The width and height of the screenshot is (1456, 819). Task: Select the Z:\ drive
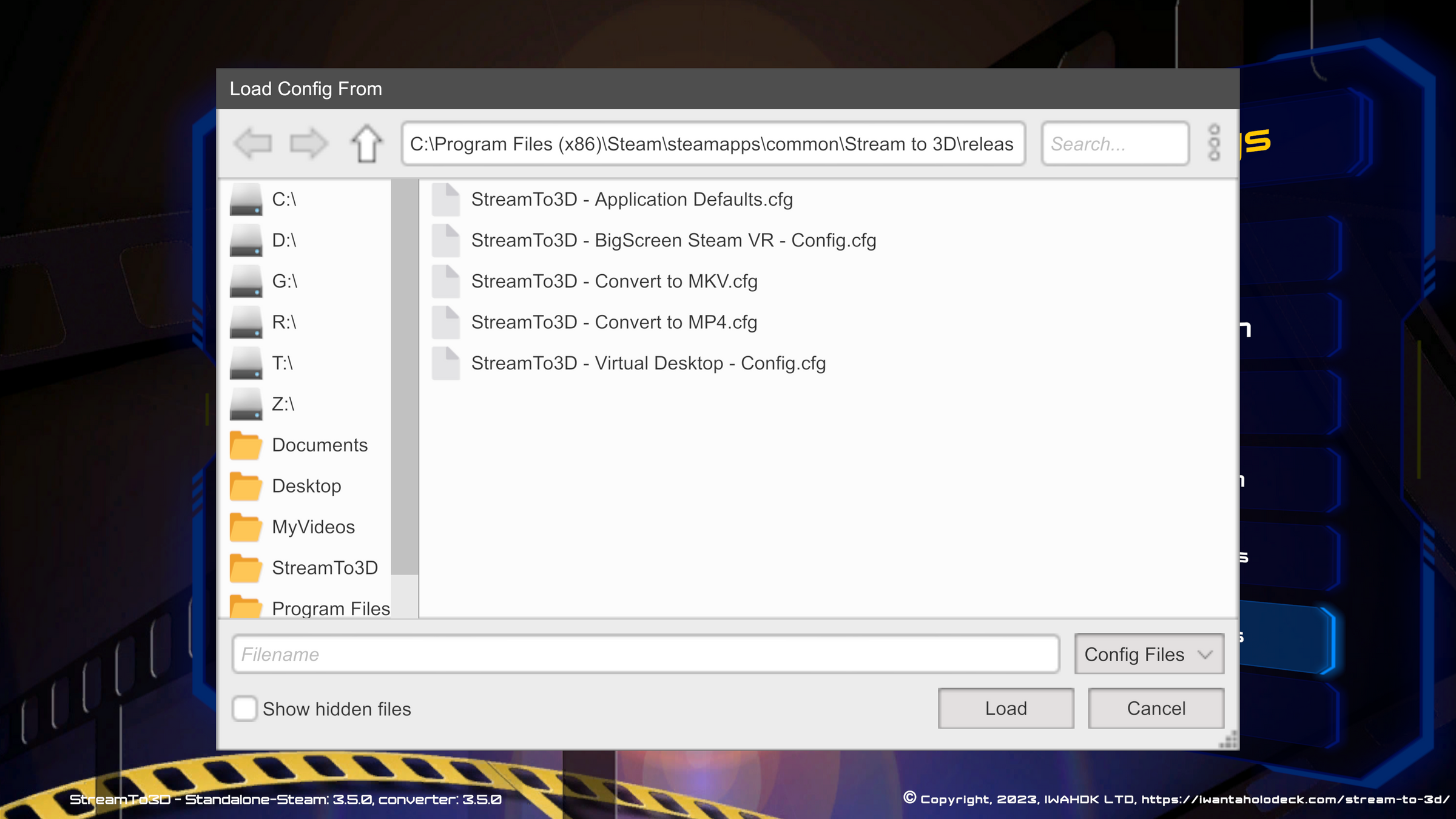[x=283, y=404]
